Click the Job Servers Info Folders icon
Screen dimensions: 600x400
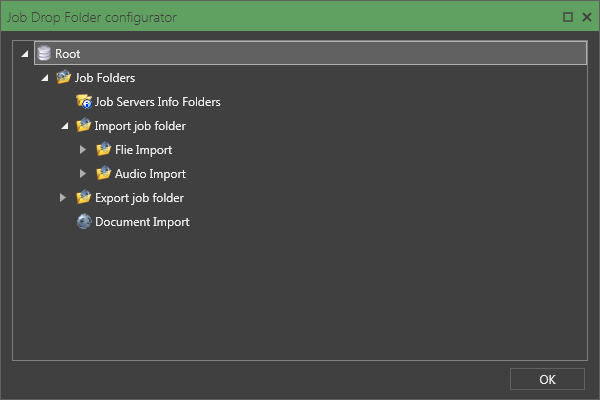(x=84, y=101)
